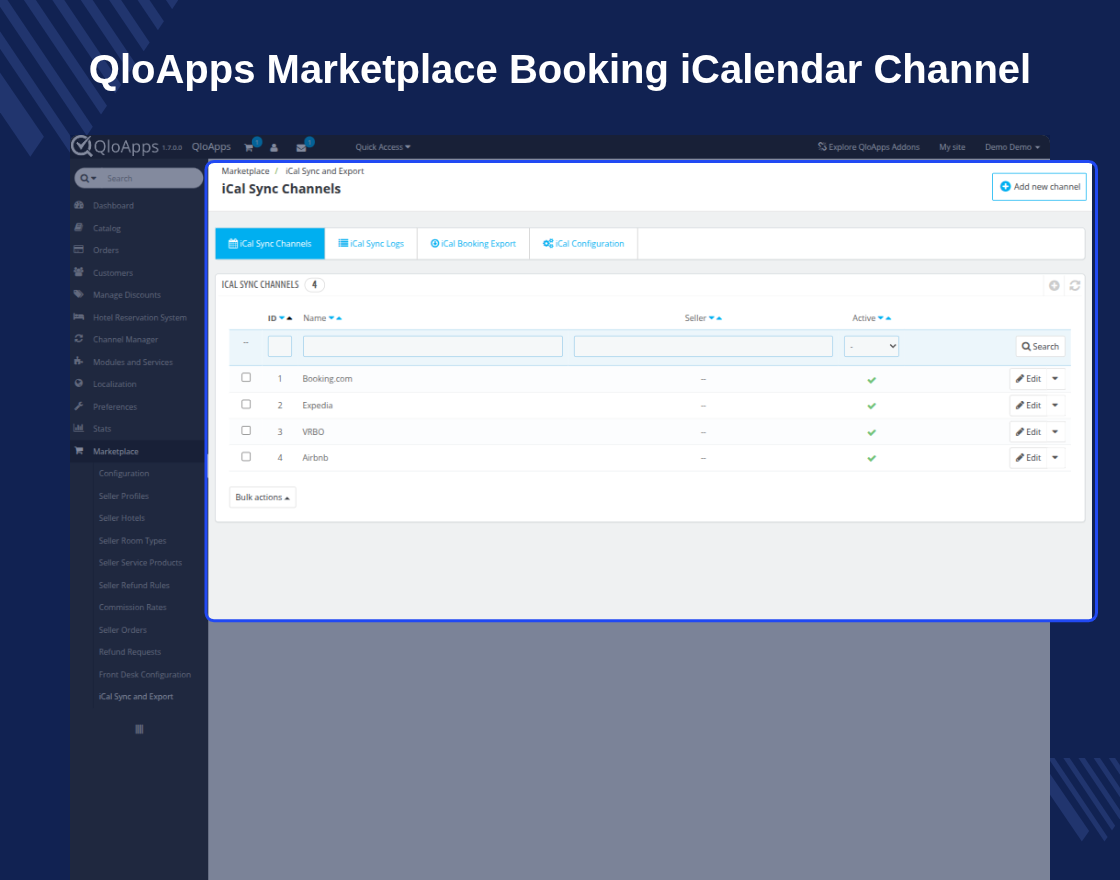
Task: Click the Search filter button
Action: coord(1040,346)
